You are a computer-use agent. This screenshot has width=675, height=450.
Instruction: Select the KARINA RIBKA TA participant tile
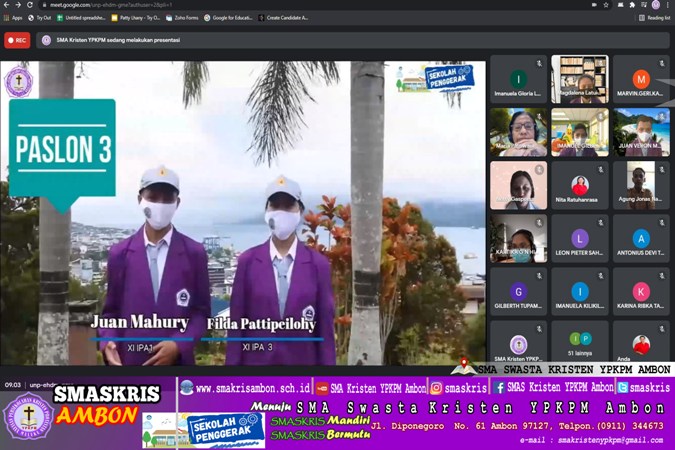(x=641, y=292)
